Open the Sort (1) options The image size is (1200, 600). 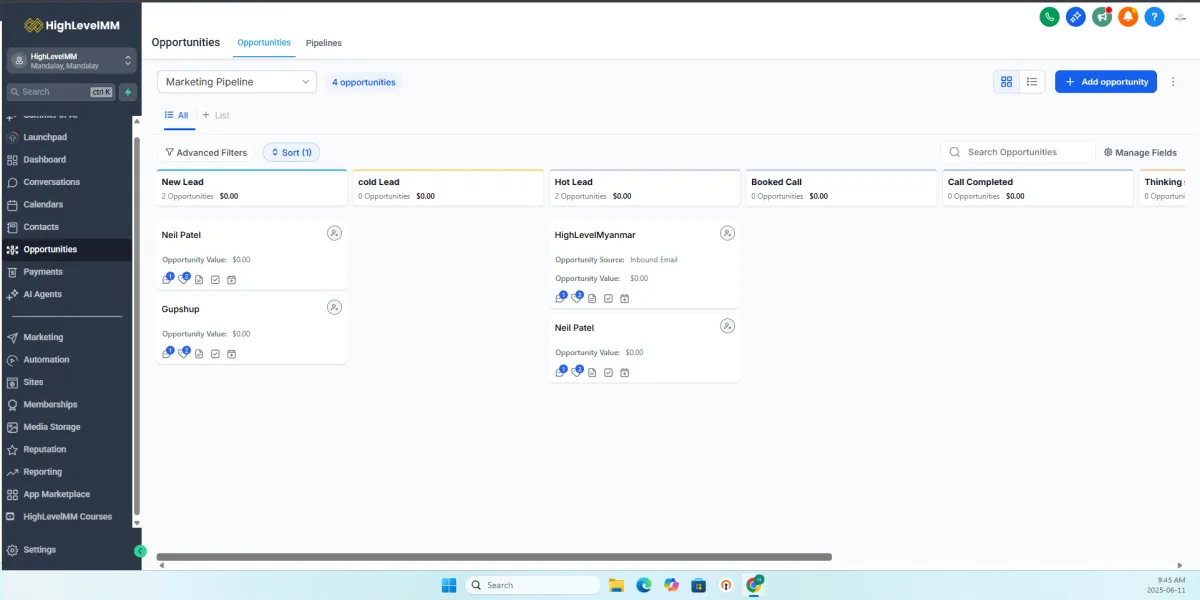[x=291, y=153]
